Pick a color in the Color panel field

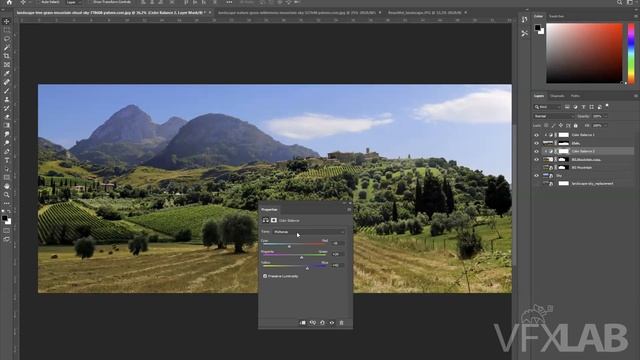click(584, 53)
